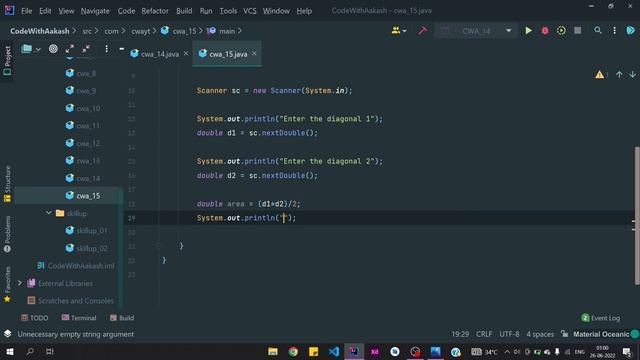Screen dimensions: 640x360
Task: Open Project view mode dropdown
Action: [x=31, y=49]
